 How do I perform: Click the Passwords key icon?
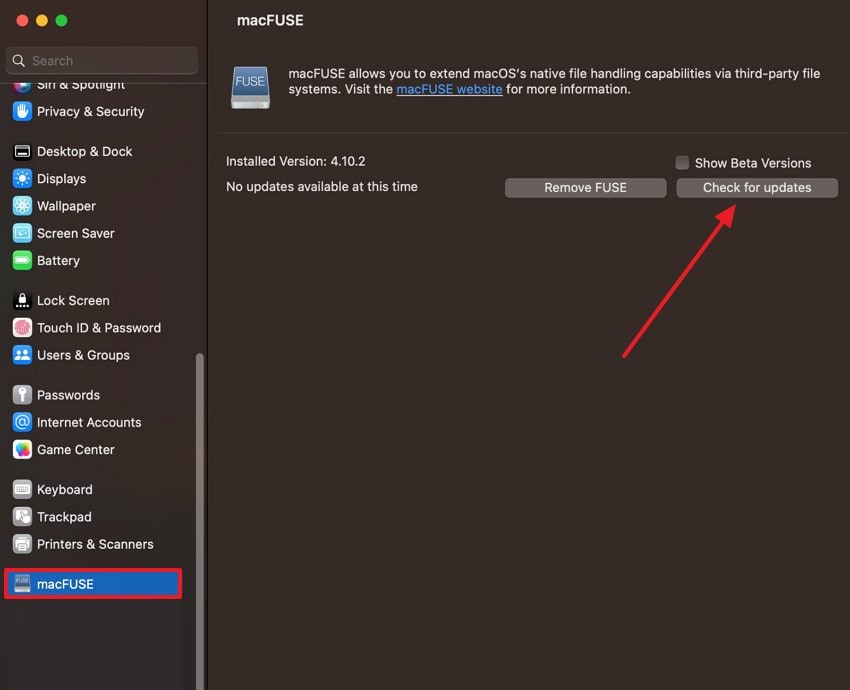[x=22, y=395]
